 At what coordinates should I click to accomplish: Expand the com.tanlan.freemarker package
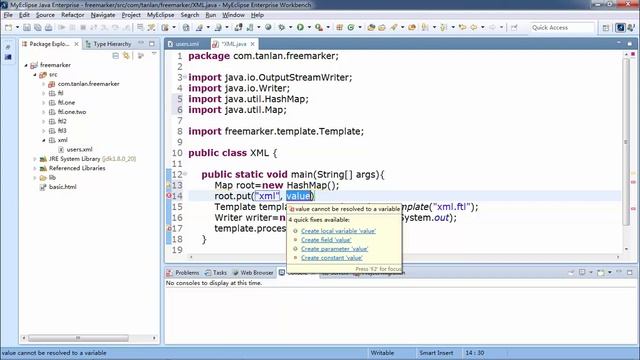pyautogui.click(x=44, y=84)
